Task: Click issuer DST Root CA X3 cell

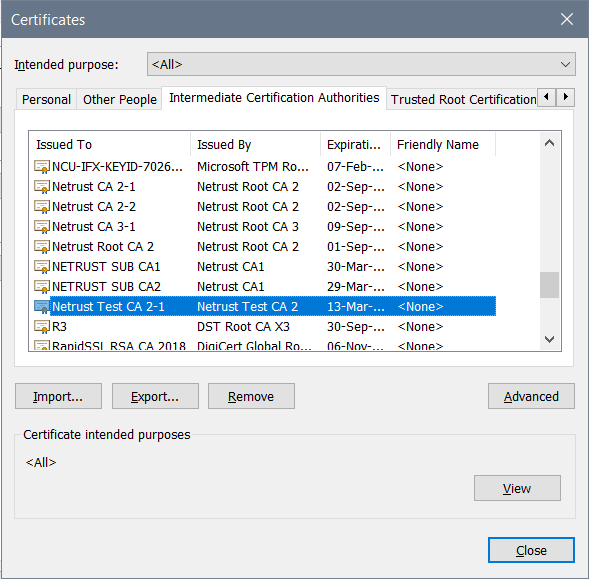Action: click(x=243, y=327)
